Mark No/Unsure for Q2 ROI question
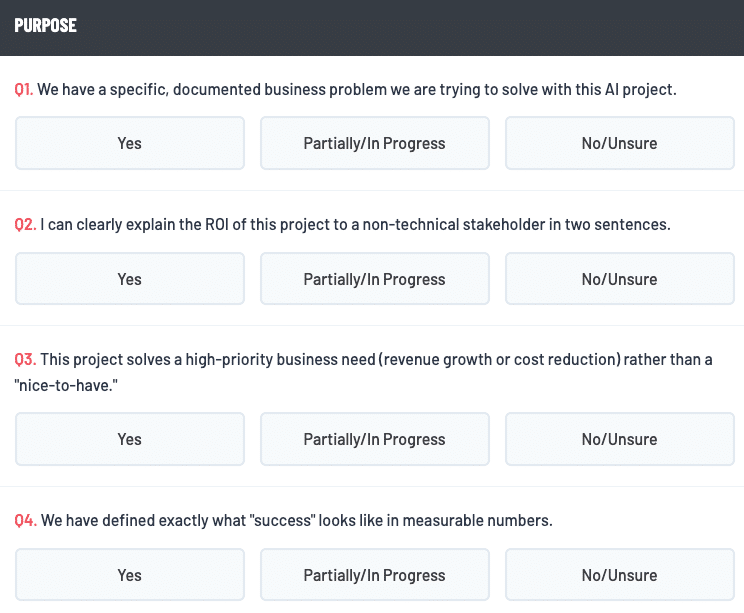This screenshot has width=744, height=613. 619,279
